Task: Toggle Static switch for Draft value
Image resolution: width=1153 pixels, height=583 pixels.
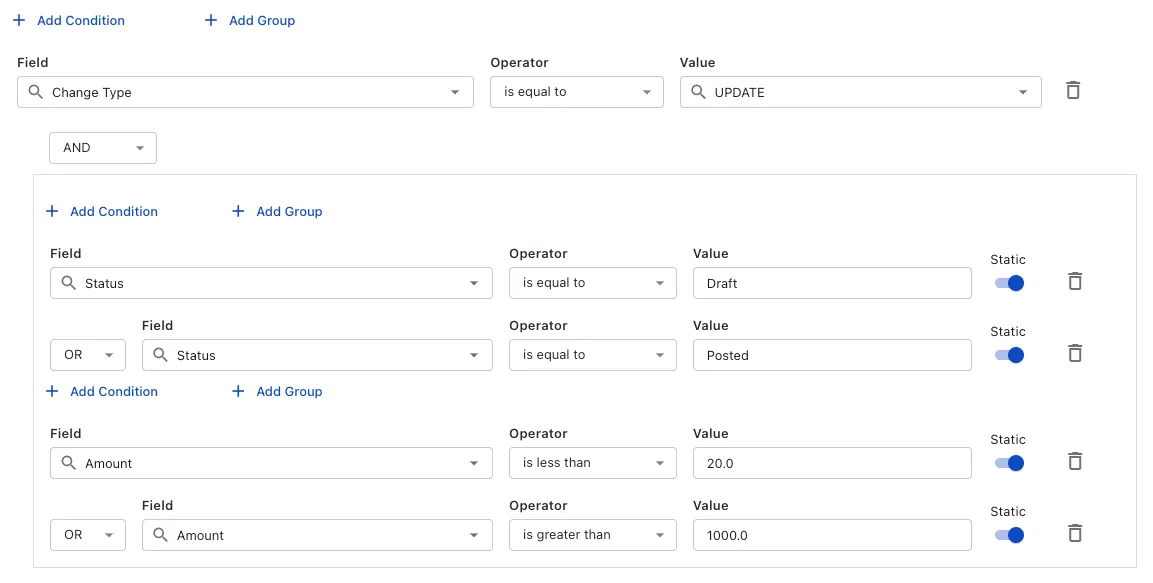Action: [x=1009, y=283]
